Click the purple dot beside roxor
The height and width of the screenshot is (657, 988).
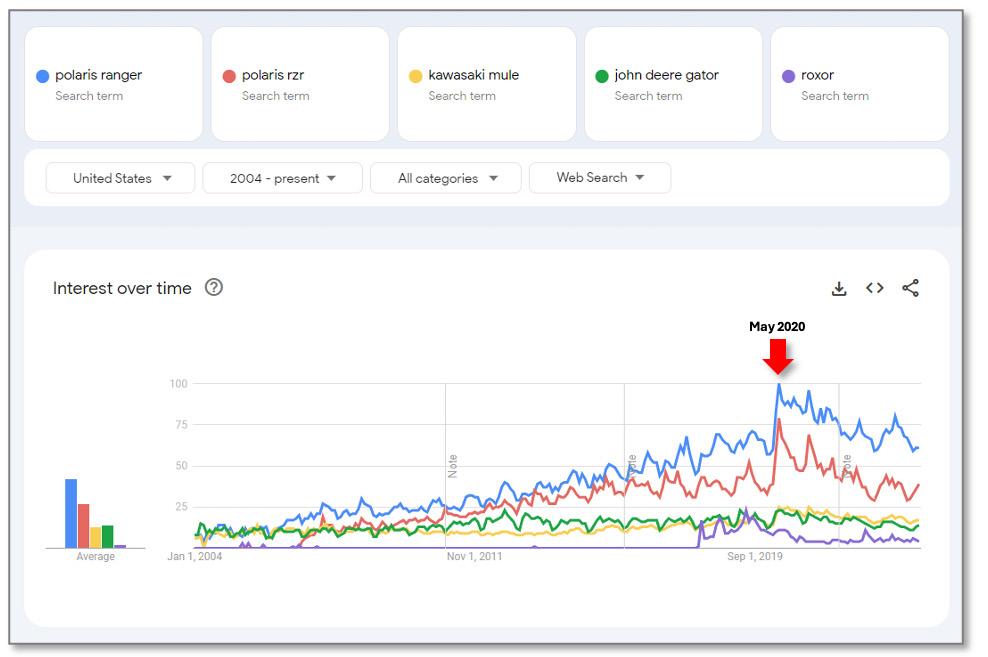(788, 76)
